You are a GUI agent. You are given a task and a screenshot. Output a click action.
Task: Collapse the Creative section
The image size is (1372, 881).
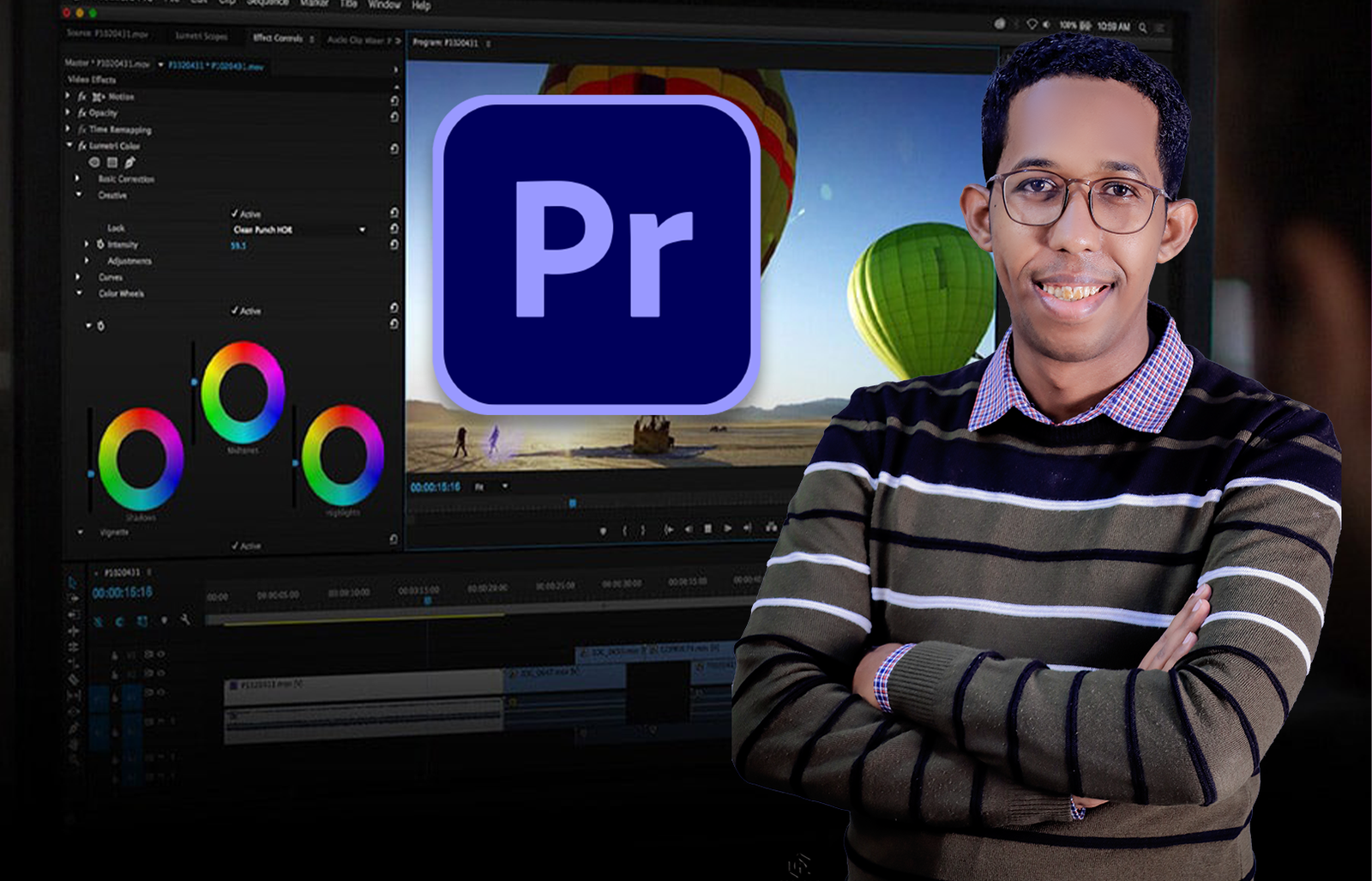[79, 195]
